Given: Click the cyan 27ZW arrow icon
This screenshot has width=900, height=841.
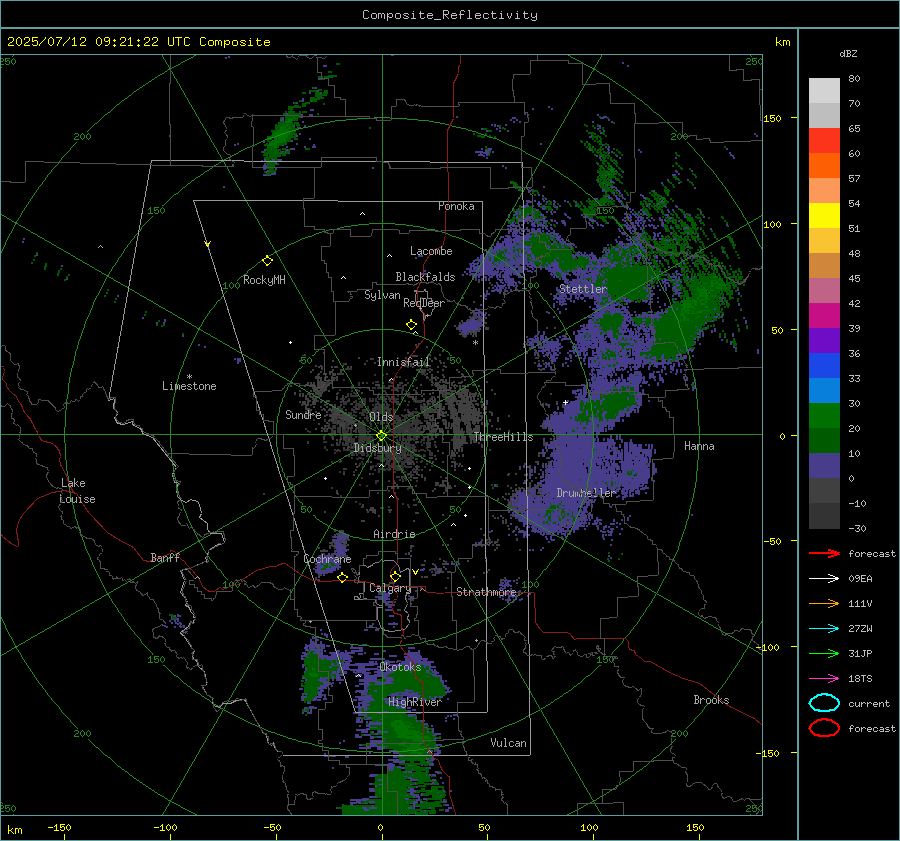Looking at the screenshot, I should click(x=824, y=629).
